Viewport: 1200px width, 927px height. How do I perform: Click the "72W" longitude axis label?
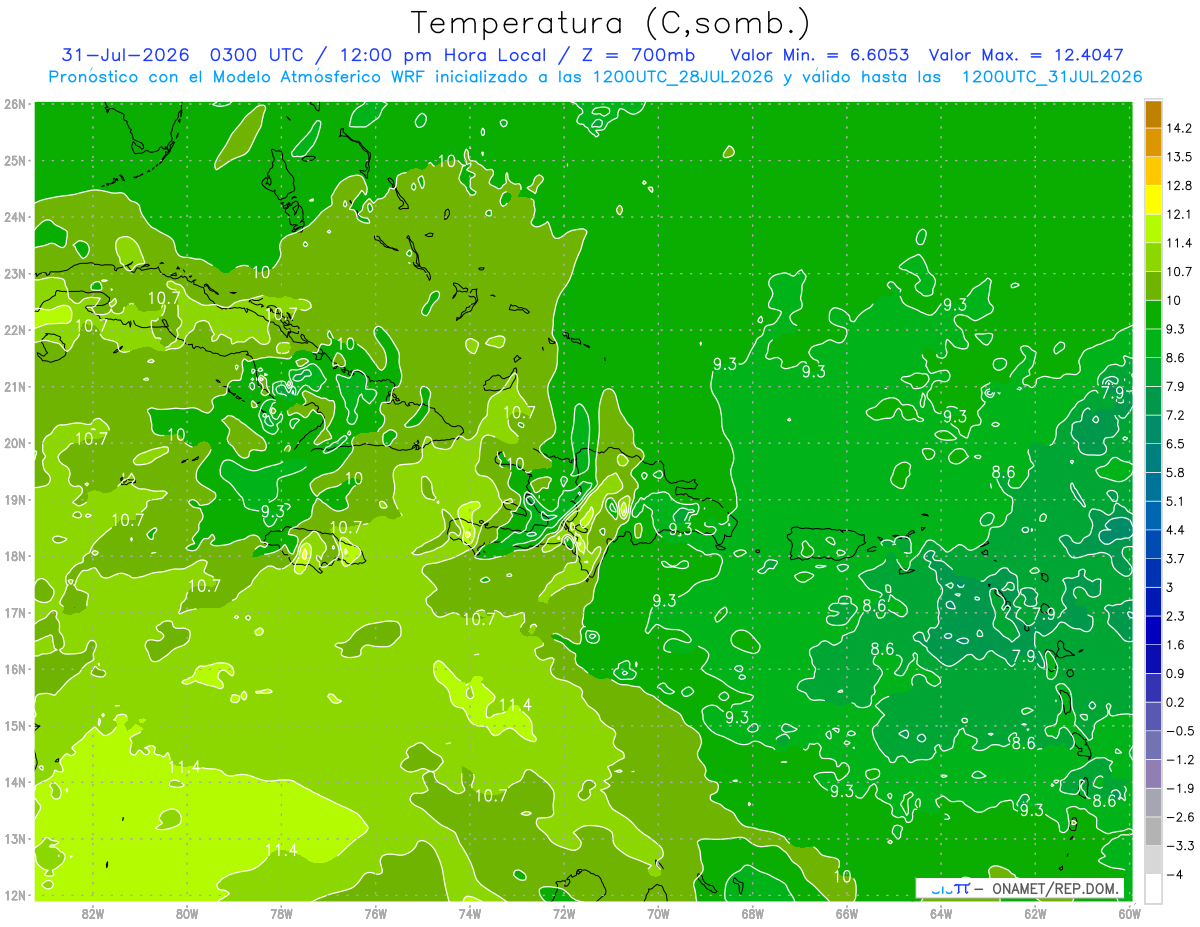(x=564, y=912)
